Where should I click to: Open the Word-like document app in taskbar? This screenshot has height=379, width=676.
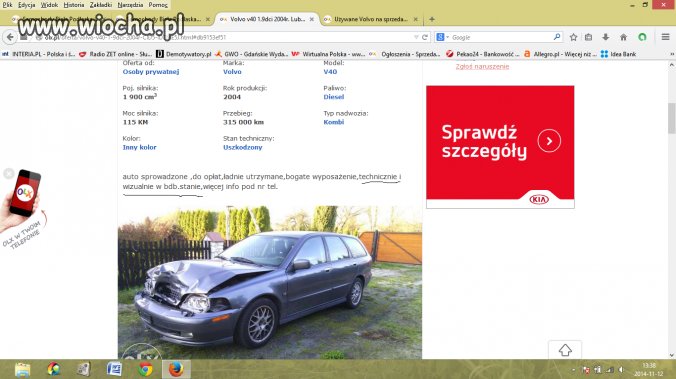114,369
